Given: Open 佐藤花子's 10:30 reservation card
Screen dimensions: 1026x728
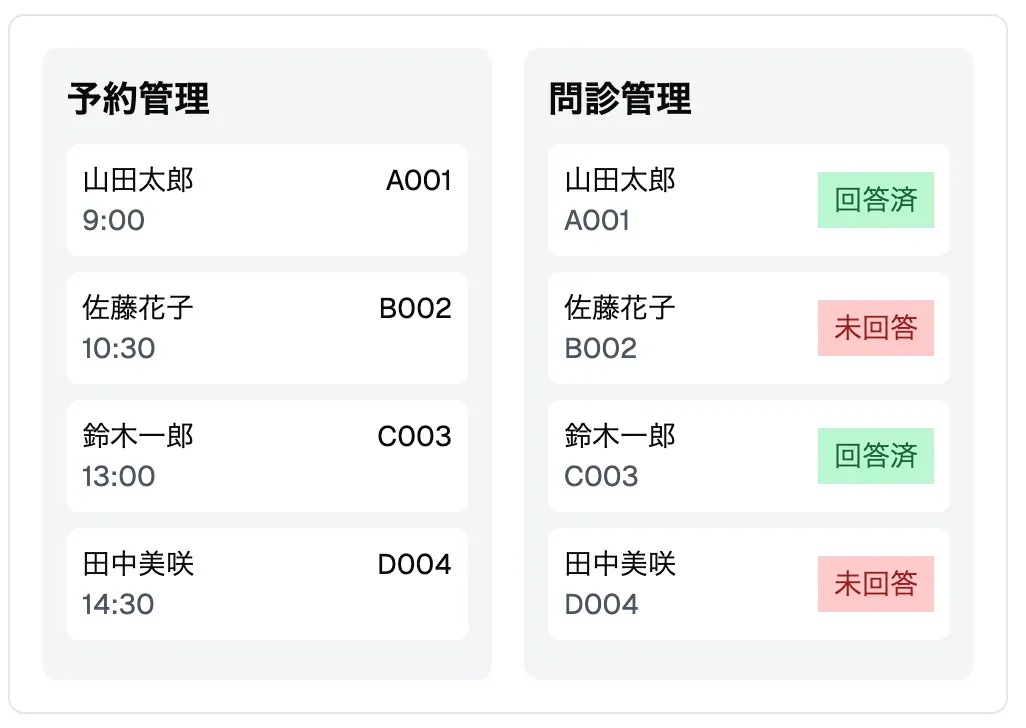Looking at the screenshot, I should [x=267, y=328].
